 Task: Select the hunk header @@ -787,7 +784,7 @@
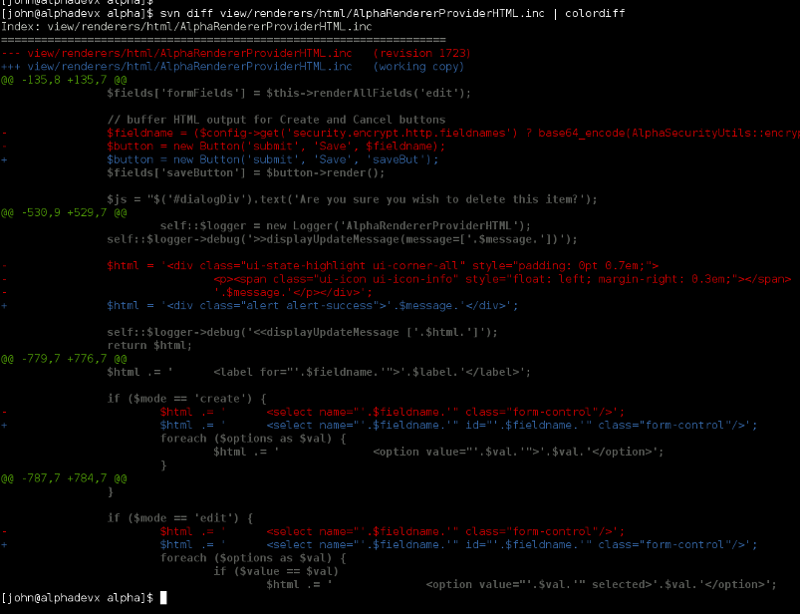click(x=64, y=478)
